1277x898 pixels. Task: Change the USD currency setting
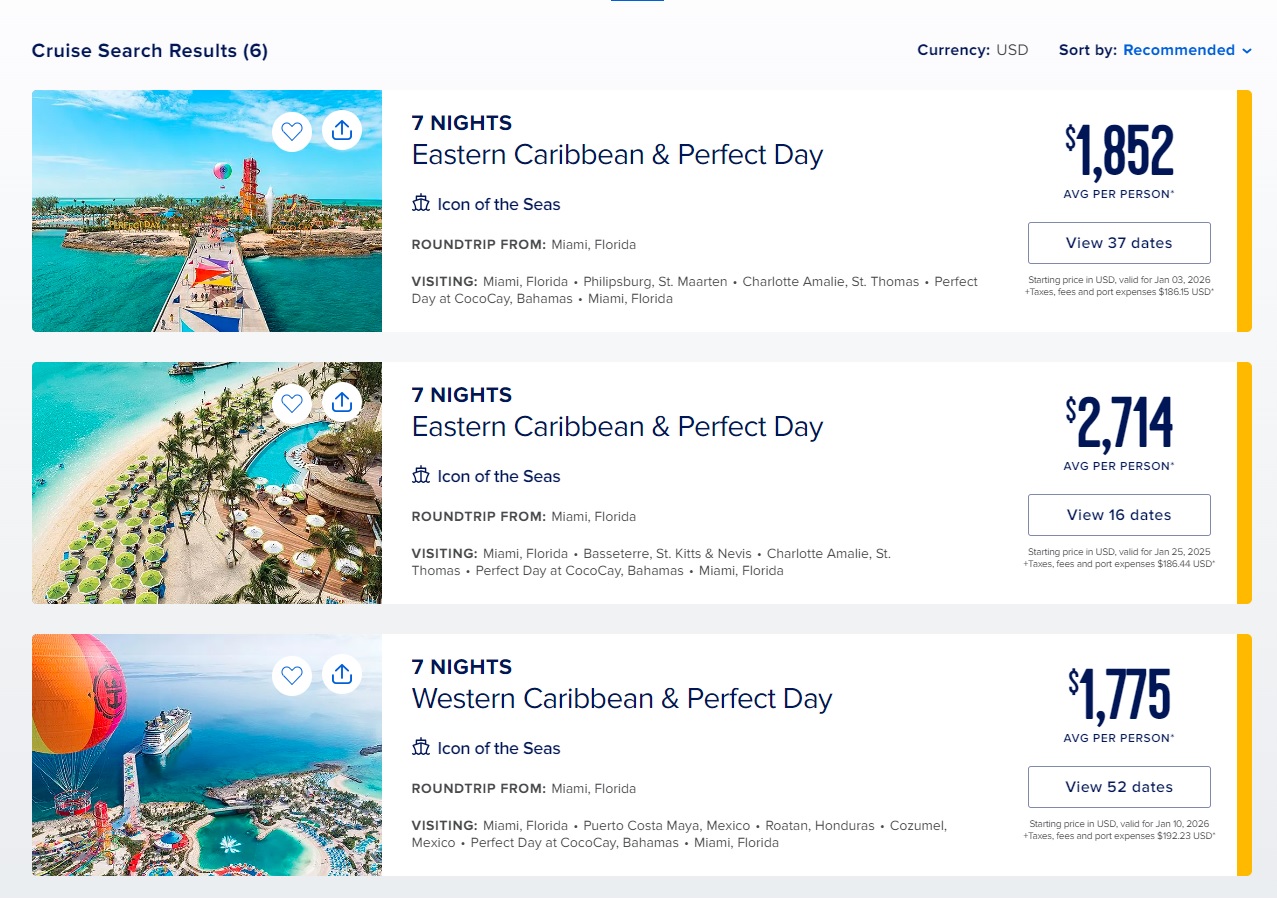pyautogui.click(x=1011, y=50)
